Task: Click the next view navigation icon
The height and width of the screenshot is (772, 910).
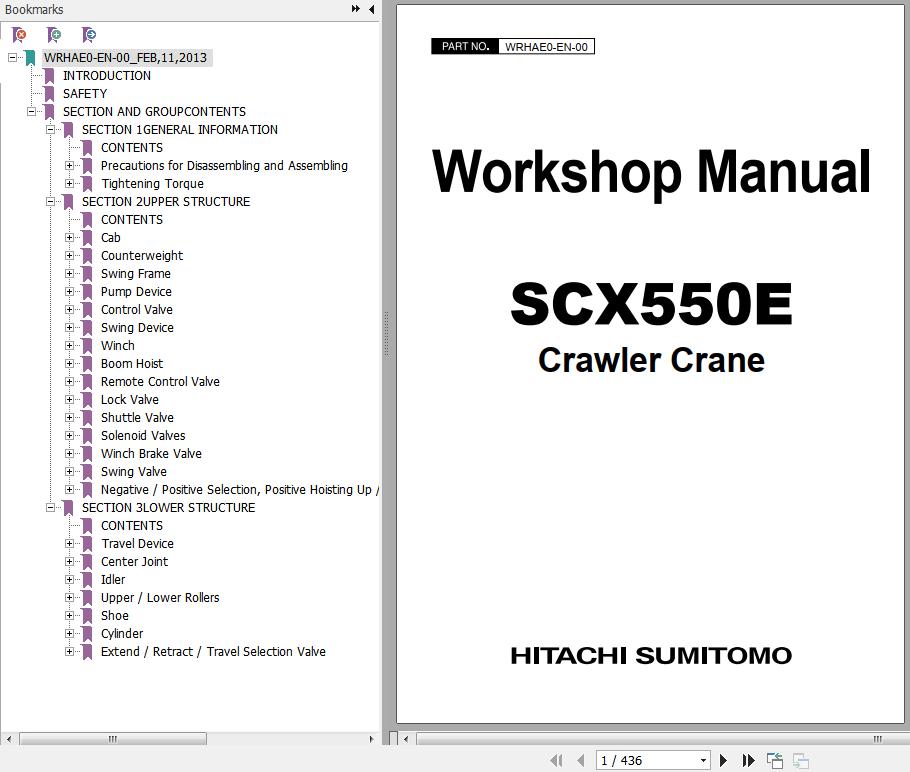Action: [x=801, y=760]
